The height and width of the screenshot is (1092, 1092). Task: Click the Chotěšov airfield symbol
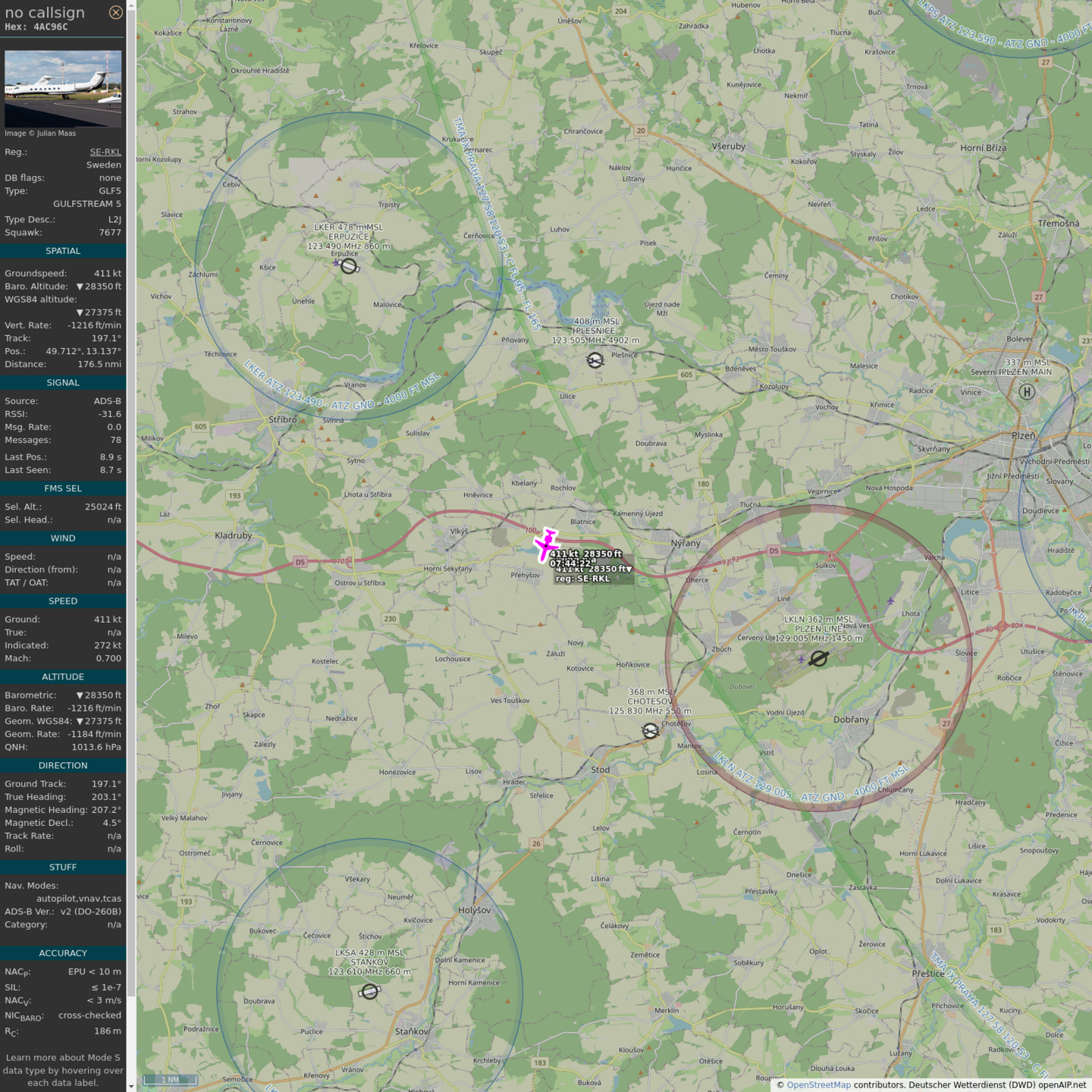(x=650, y=731)
